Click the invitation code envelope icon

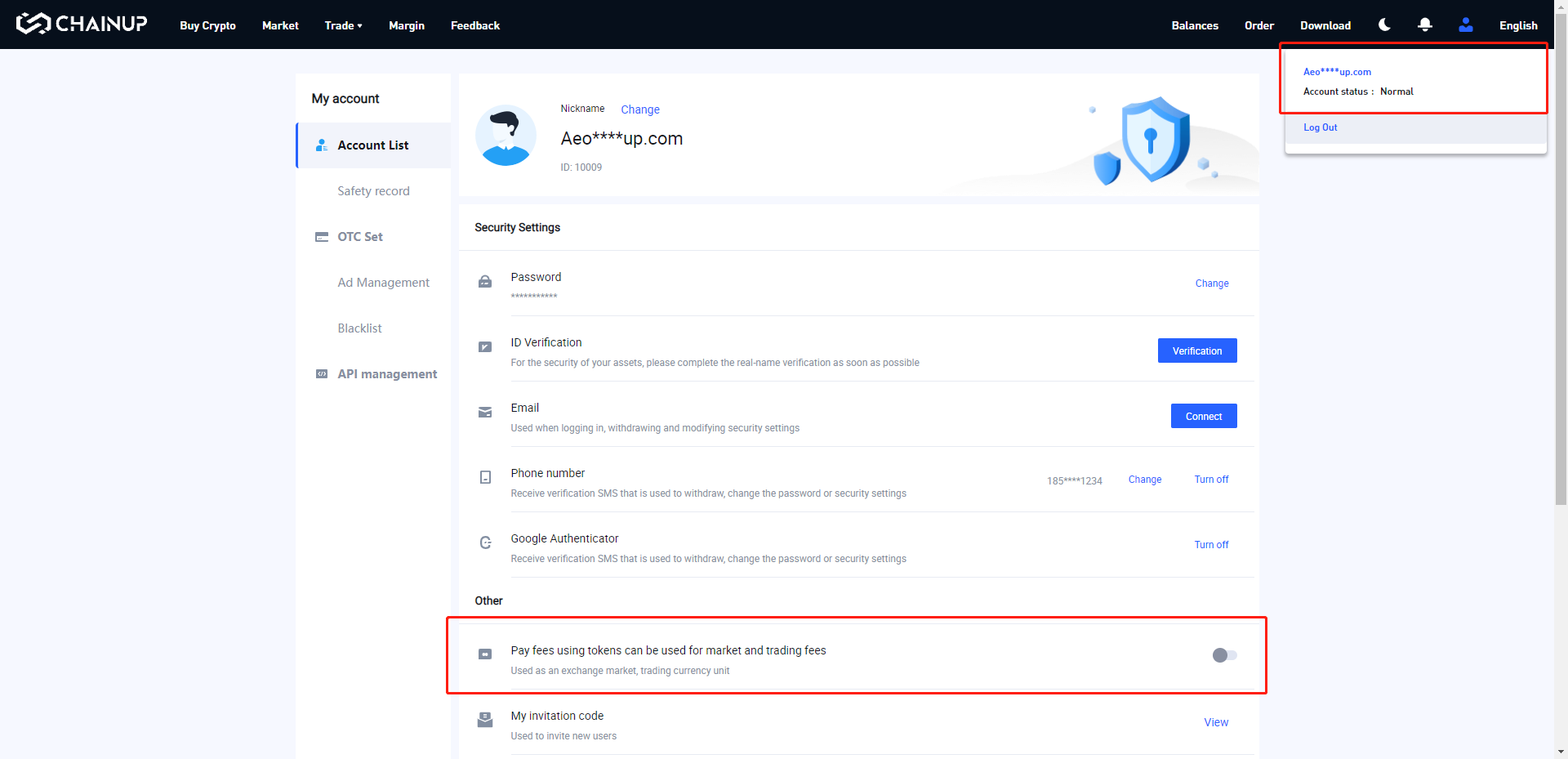485,720
